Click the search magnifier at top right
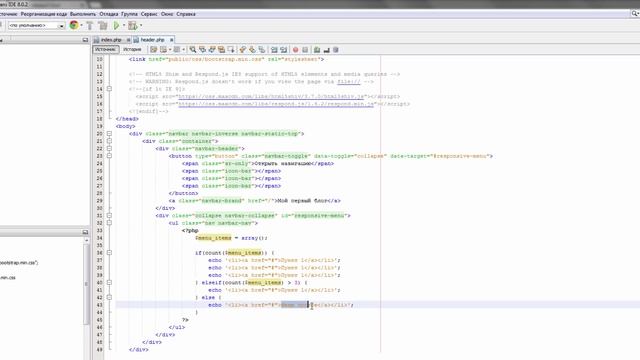 (635, 13)
